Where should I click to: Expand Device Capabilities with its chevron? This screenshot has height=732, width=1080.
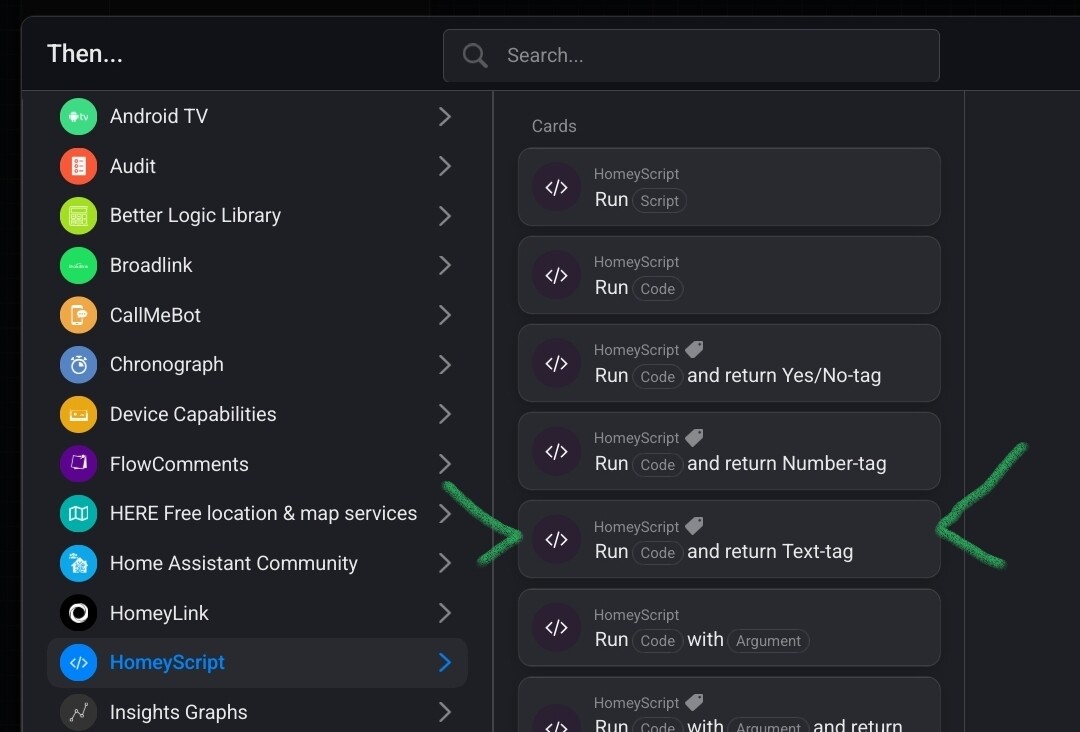tap(445, 414)
